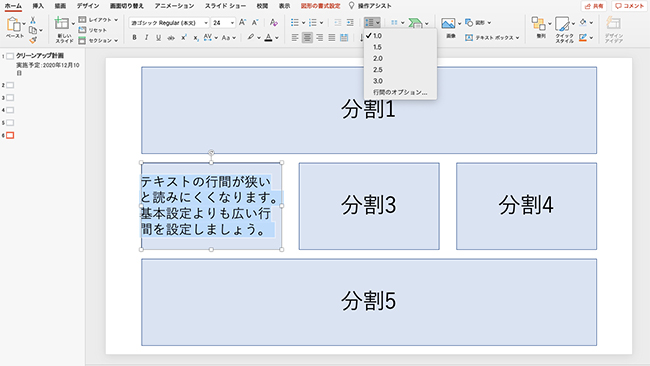Click the Cut scissors icon

[x=33, y=20]
